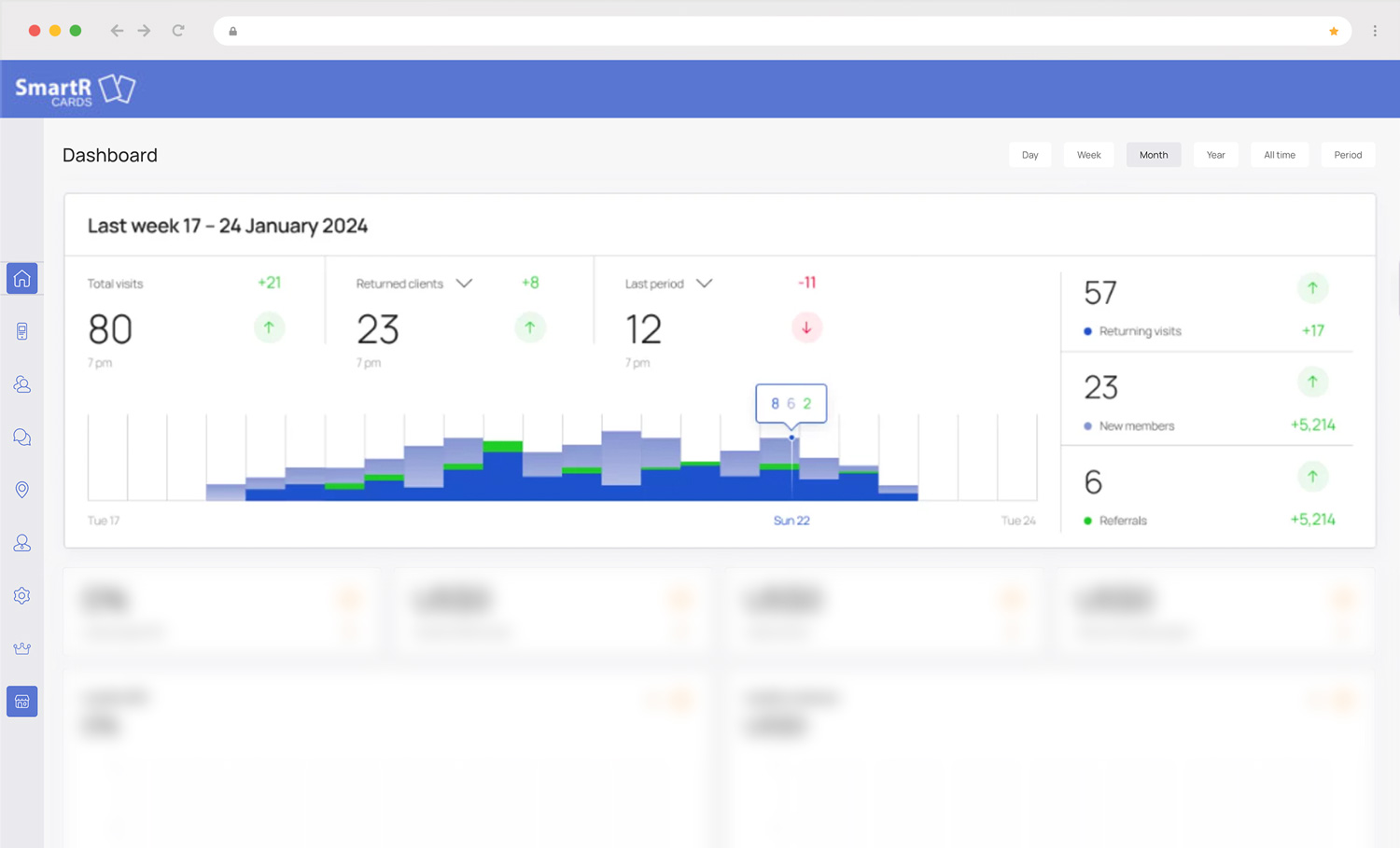Screen dimensions: 1400x848
Task: Click the browser bookmark star icon
Action: 1334,31
